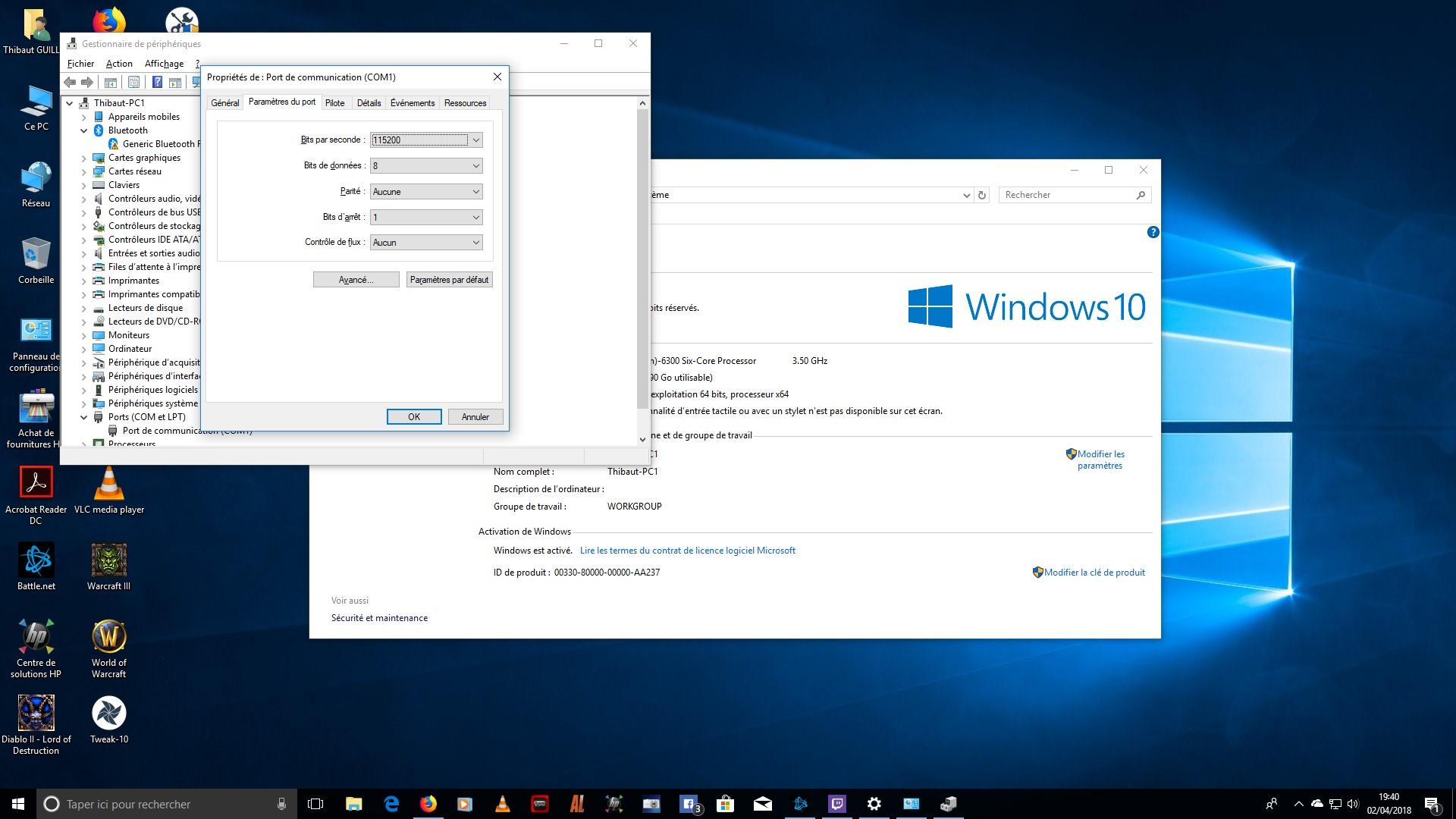Select the Centre de solutions HP desktop icon

36,649
